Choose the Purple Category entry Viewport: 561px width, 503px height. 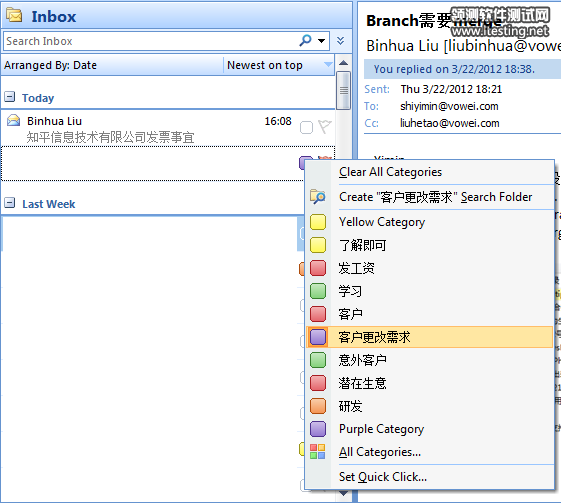click(x=381, y=429)
